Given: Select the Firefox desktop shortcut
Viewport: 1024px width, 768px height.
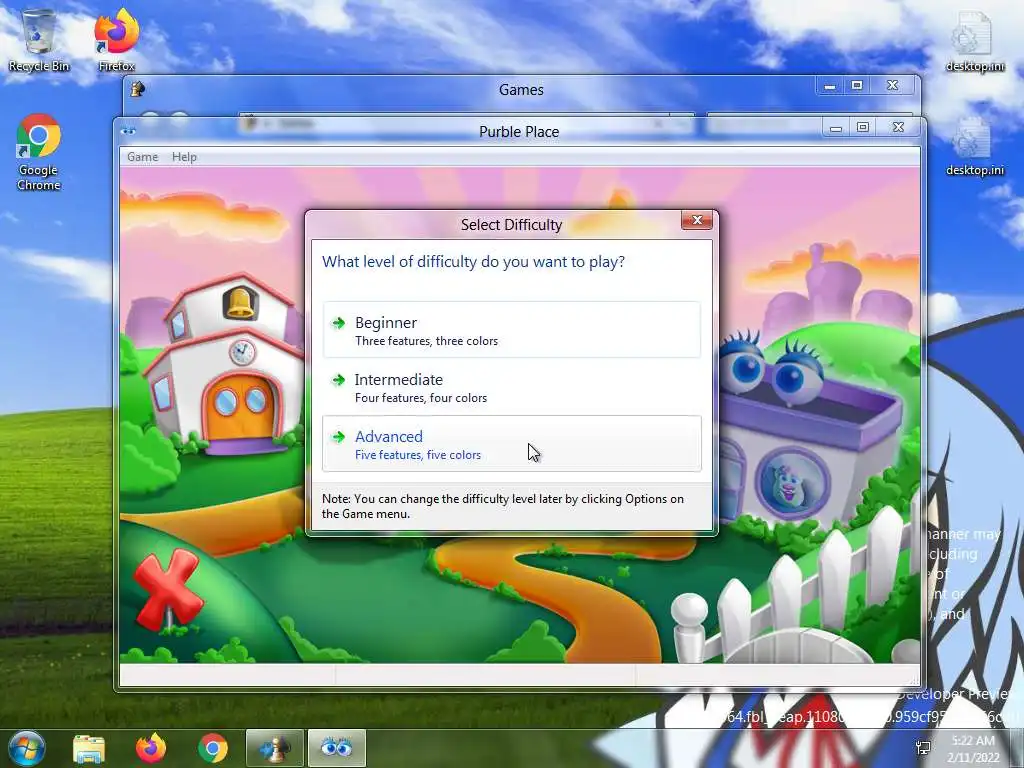Looking at the screenshot, I should 116,40.
